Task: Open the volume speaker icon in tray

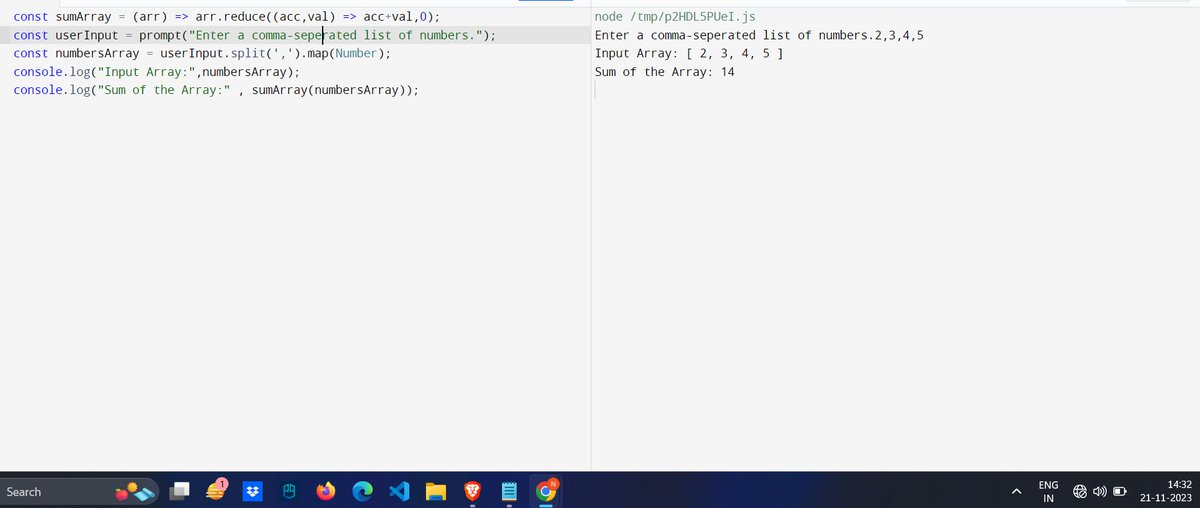Action: 1100,491
